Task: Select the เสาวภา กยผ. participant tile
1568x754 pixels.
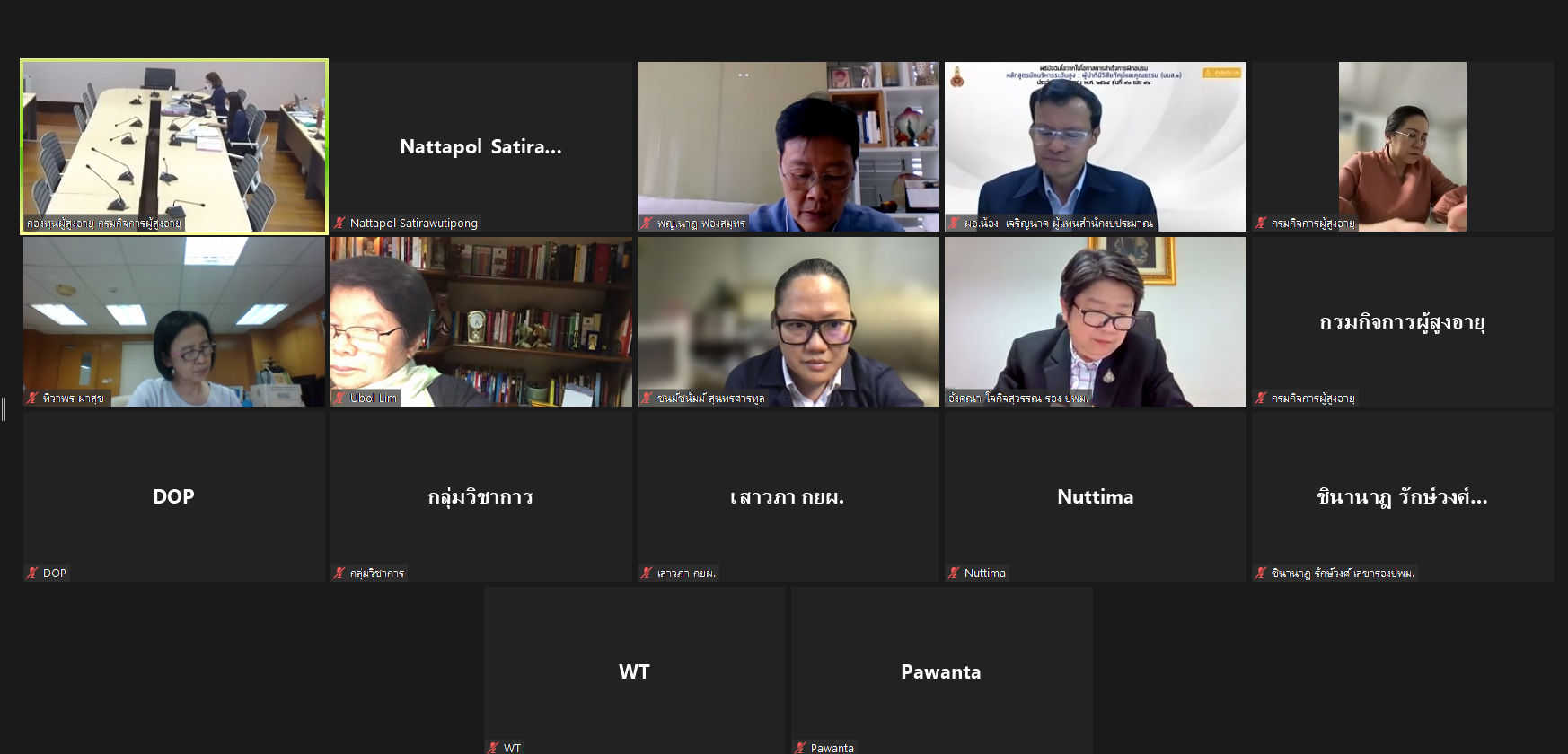Action: [788, 496]
